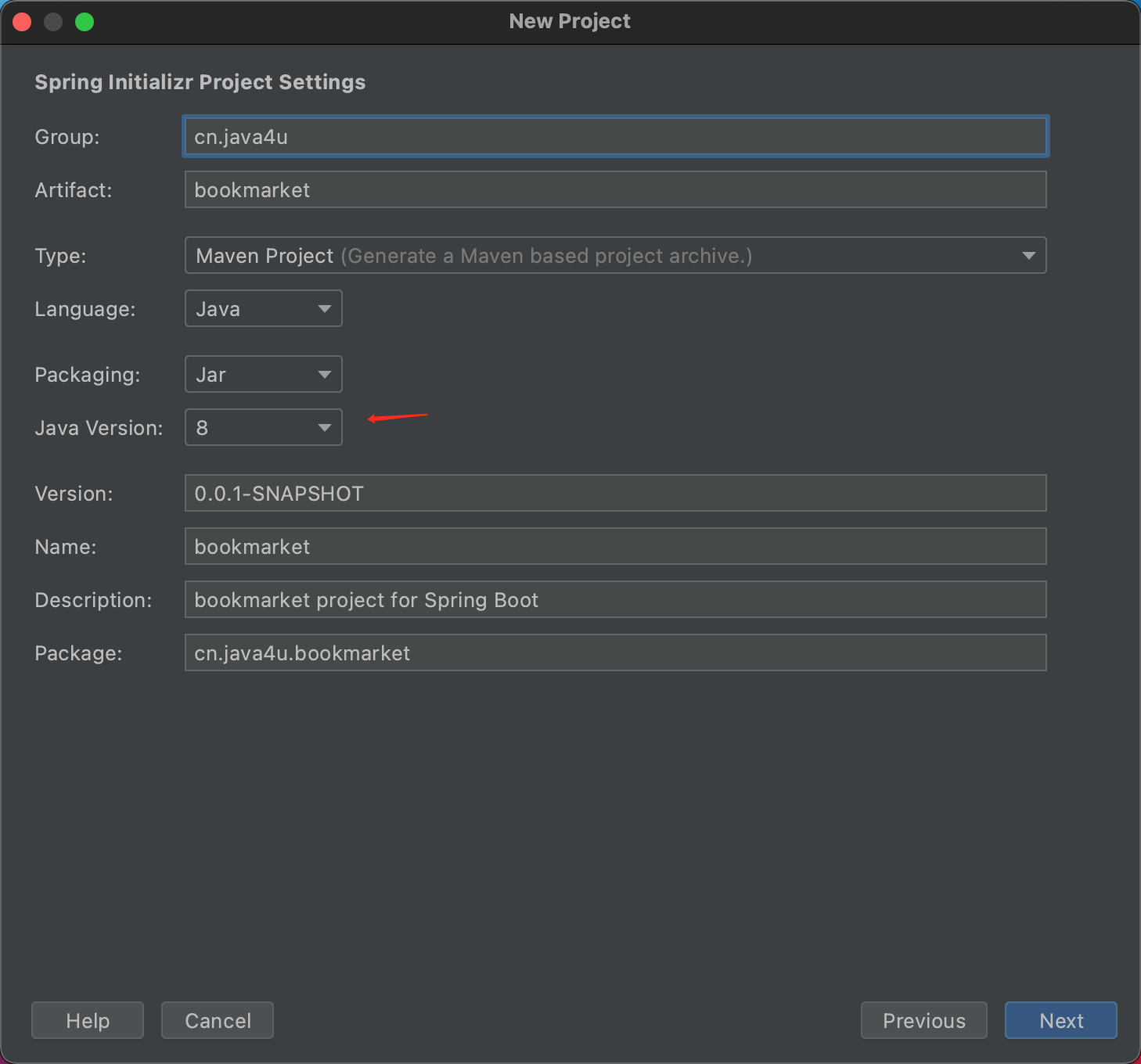The width and height of the screenshot is (1141, 1064).
Task: Click the Type dropdown arrow icon
Action: click(x=1029, y=256)
